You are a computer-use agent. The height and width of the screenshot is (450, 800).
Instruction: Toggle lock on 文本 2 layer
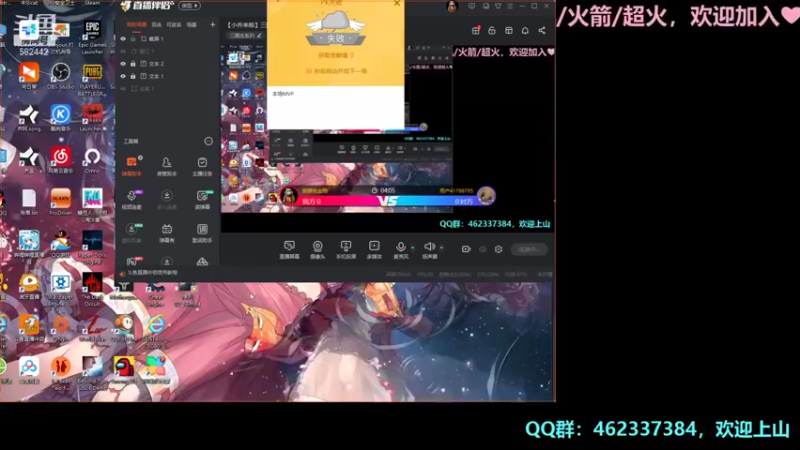coord(133,64)
